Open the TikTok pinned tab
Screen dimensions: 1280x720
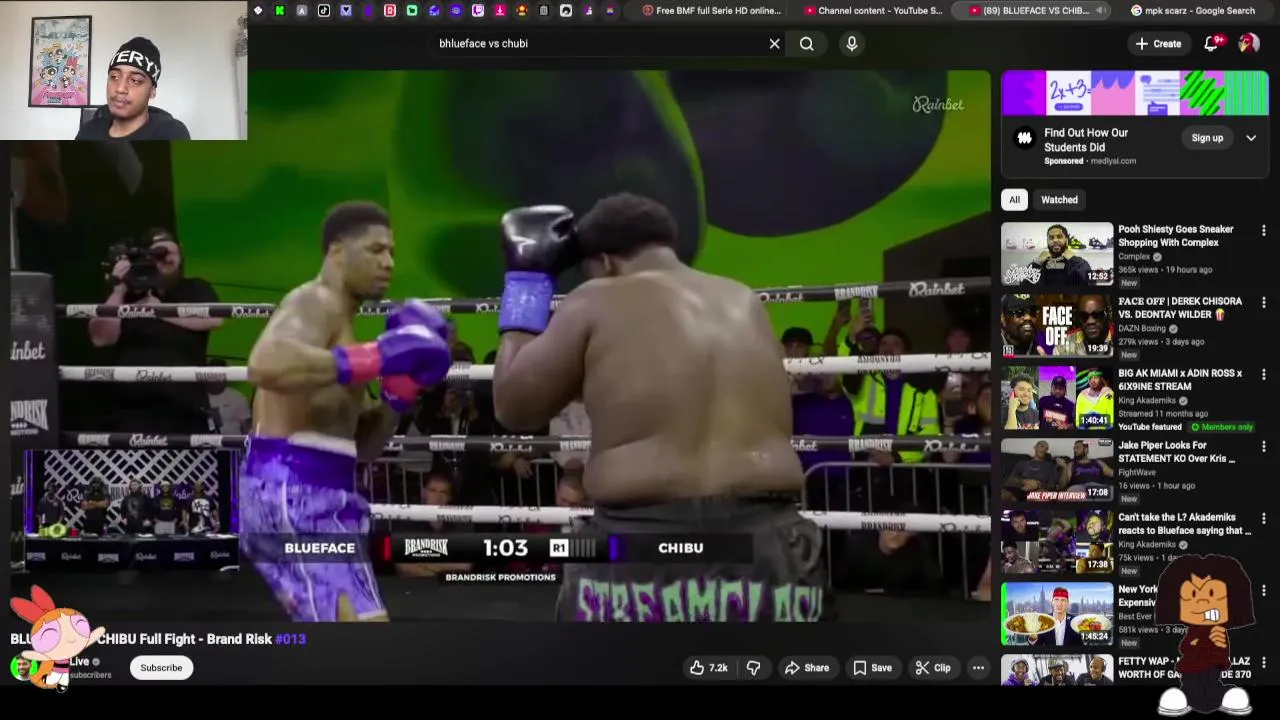point(324,11)
